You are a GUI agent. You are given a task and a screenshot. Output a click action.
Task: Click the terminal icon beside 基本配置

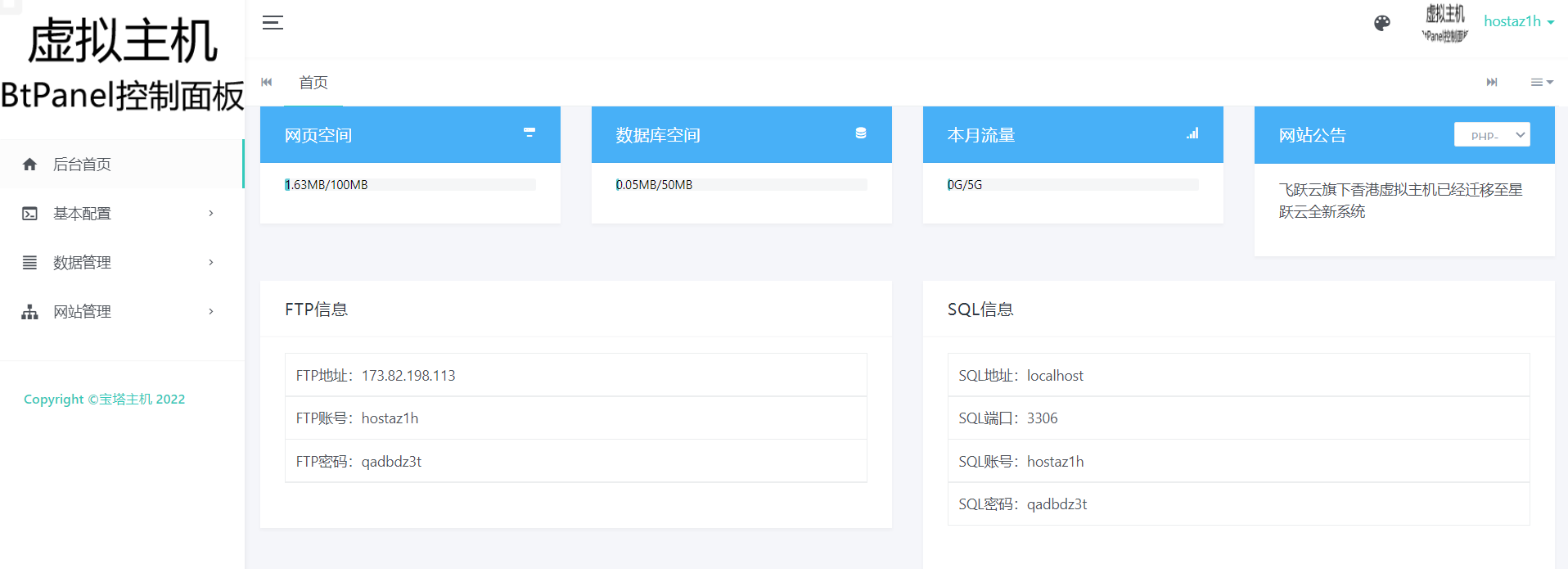coord(30,214)
